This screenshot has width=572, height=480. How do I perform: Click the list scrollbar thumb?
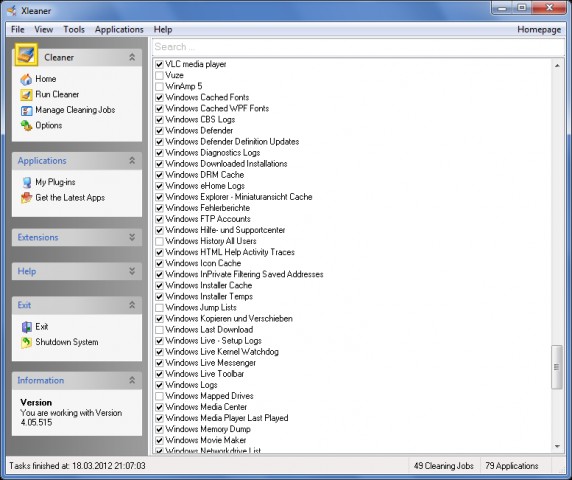557,367
